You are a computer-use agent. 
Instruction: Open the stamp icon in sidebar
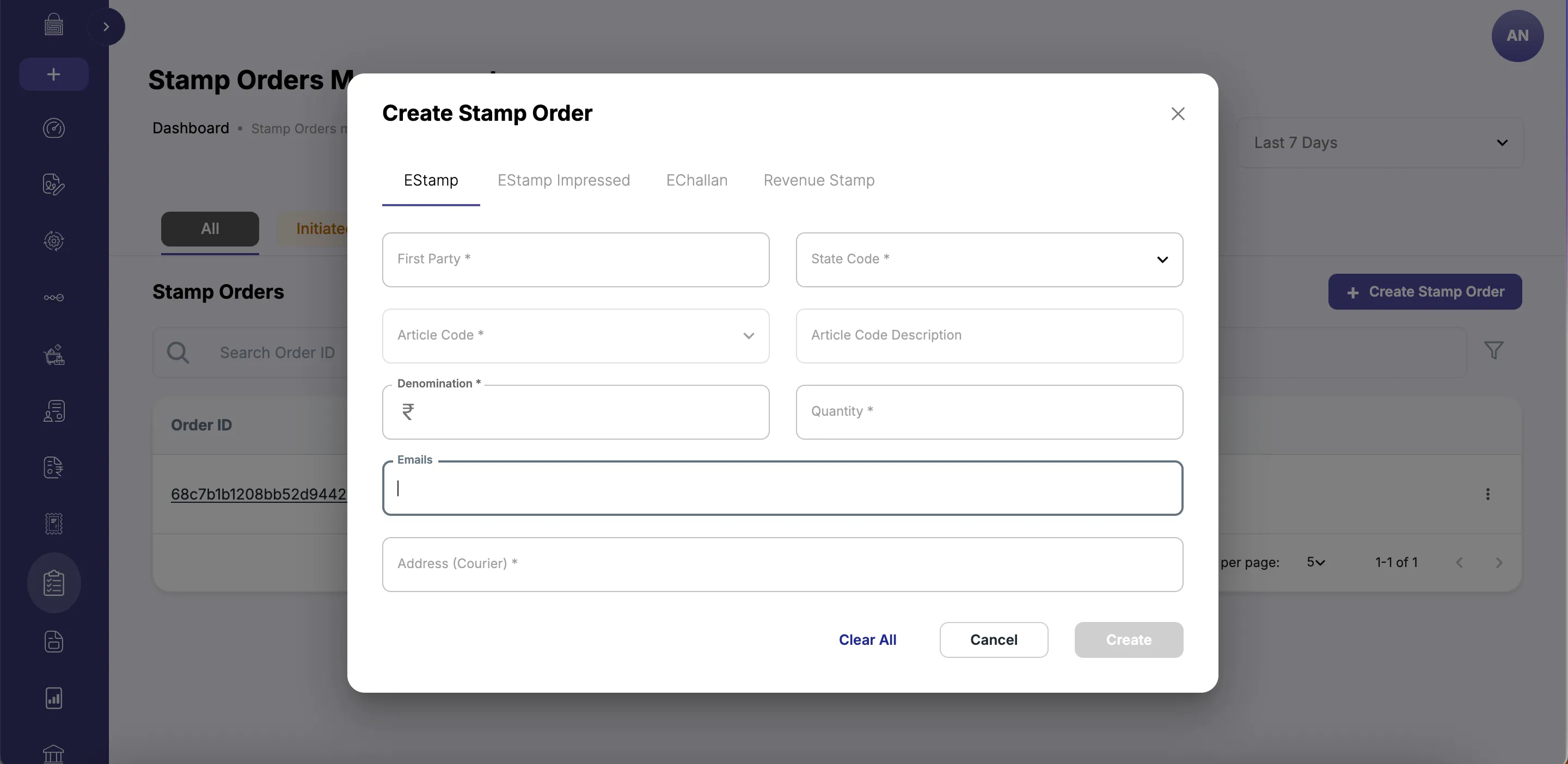53,523
